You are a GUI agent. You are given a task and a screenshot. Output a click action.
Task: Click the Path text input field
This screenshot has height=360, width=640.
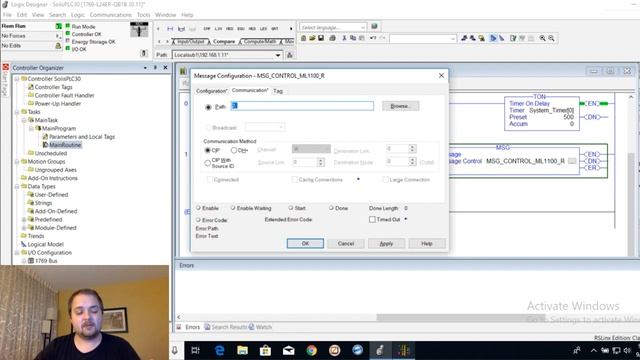click(302, 106)
